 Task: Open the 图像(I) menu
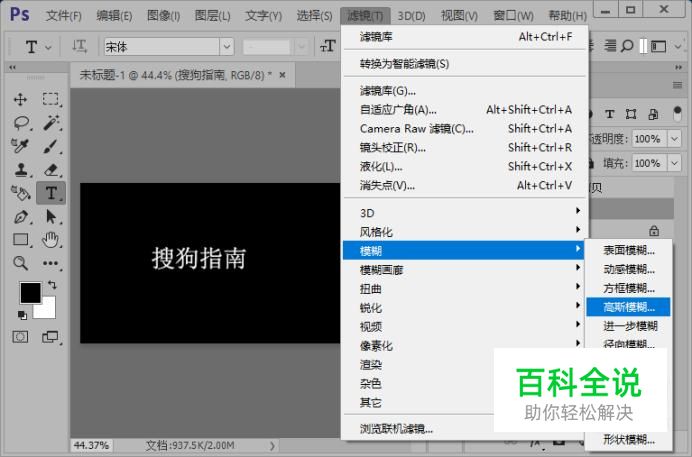coord(164,16)
